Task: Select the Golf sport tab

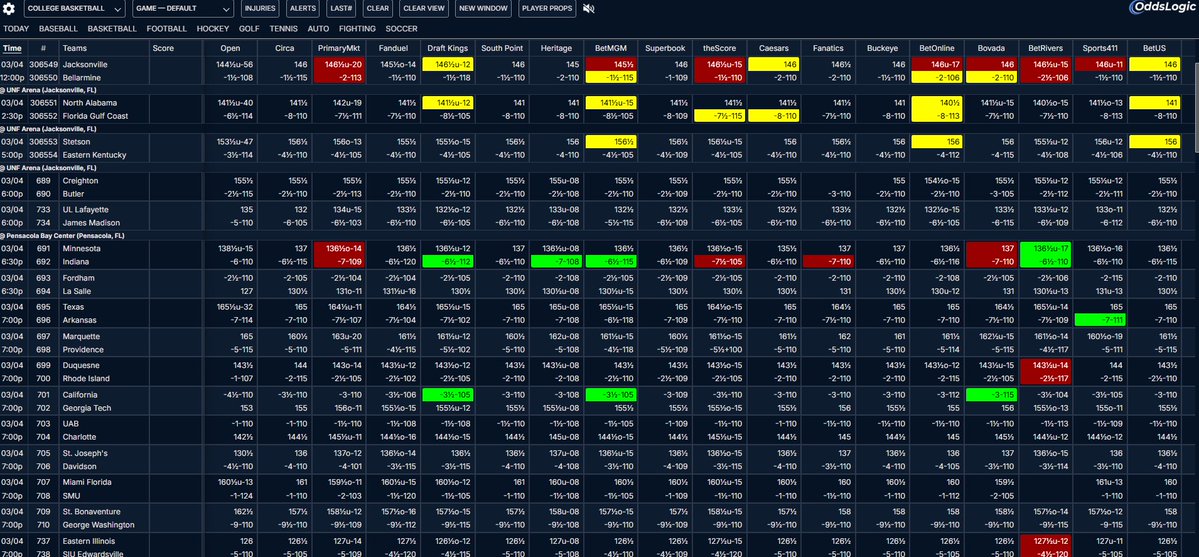Action: [249, 29]
